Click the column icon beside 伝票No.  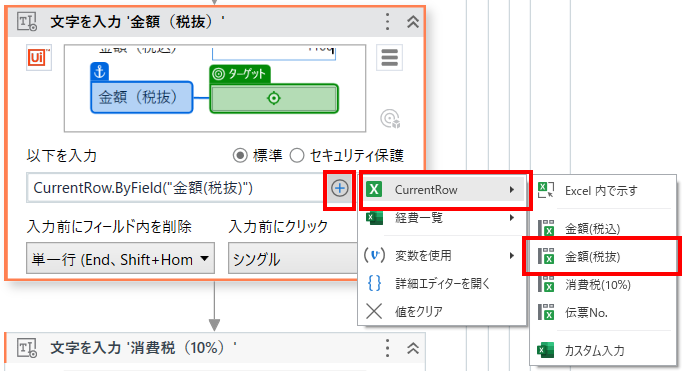(546, 312)
